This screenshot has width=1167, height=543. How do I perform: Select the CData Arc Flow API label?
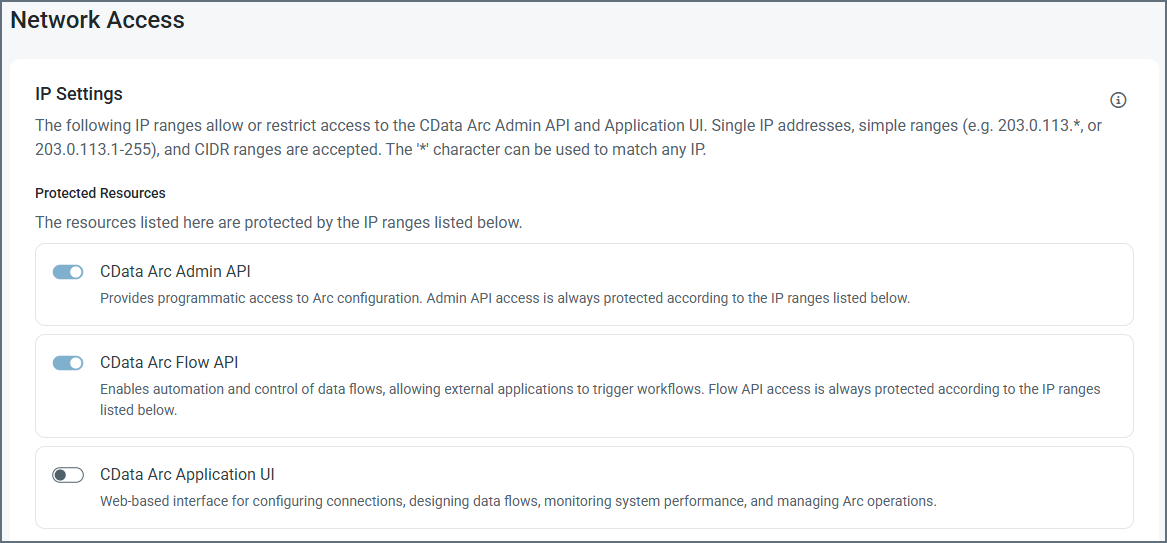coord(169,362)
